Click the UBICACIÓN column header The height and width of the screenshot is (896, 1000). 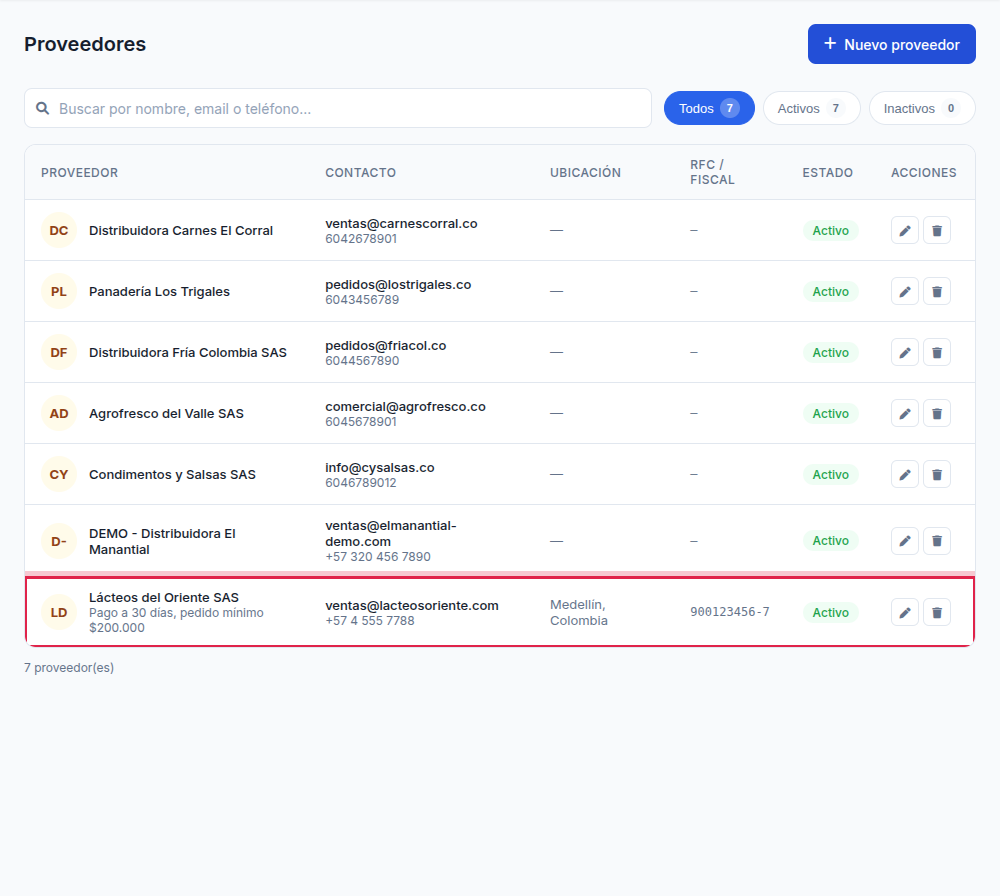(585, 173)
